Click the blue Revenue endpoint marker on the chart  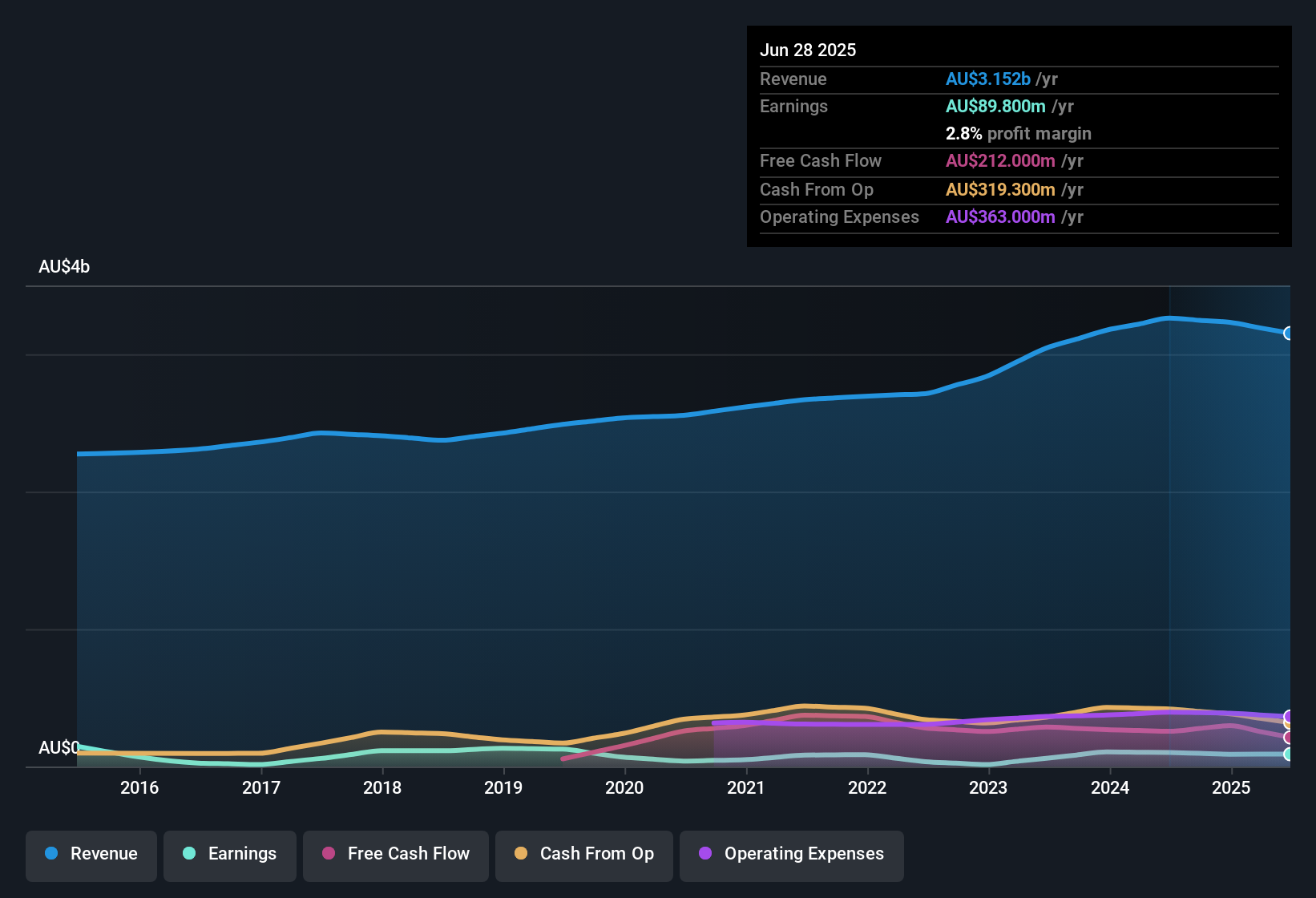click(1289, 333)
